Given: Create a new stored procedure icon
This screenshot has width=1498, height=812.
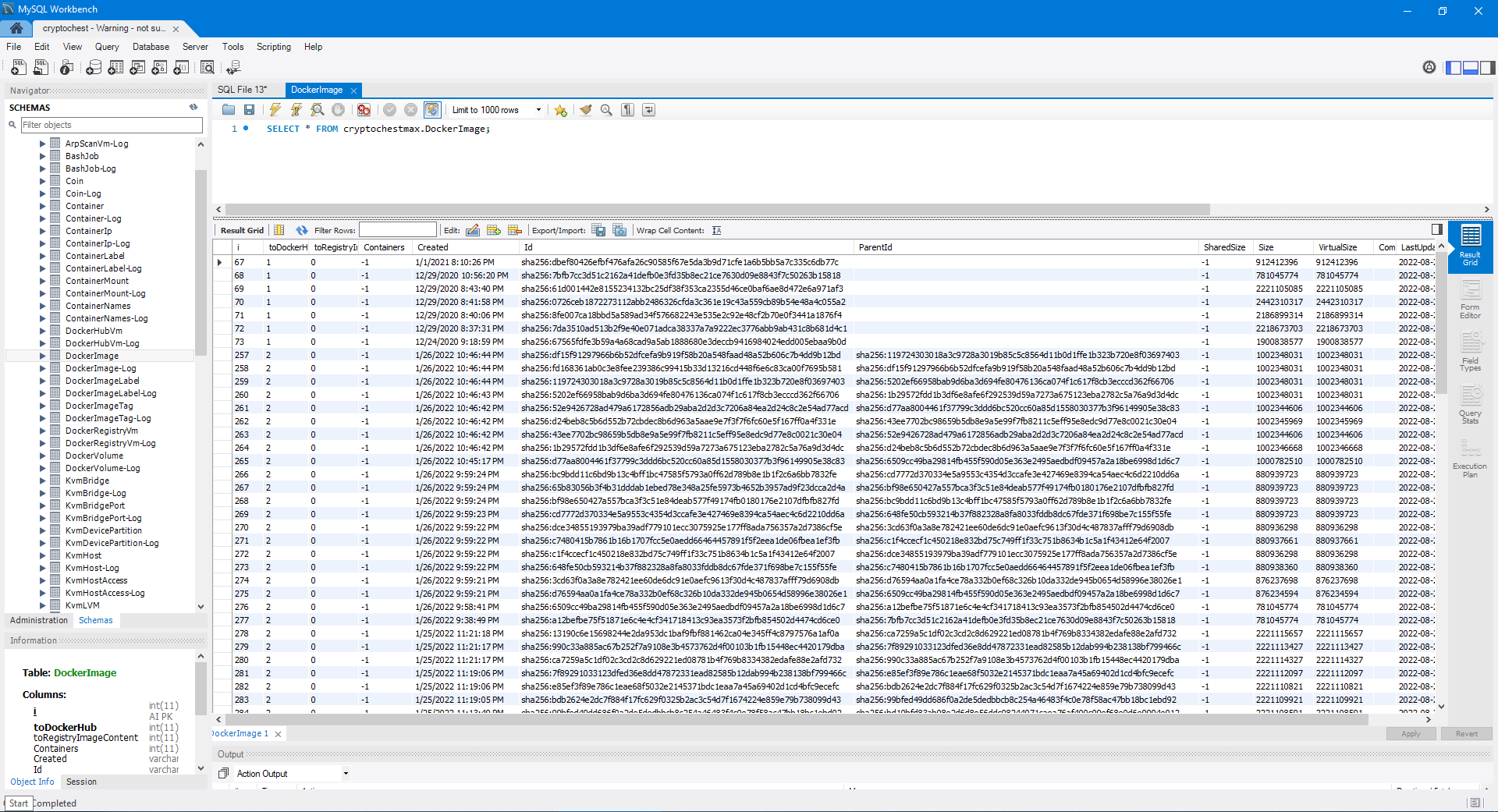Looking at the screenshot, I should click(x=159, y=68).
